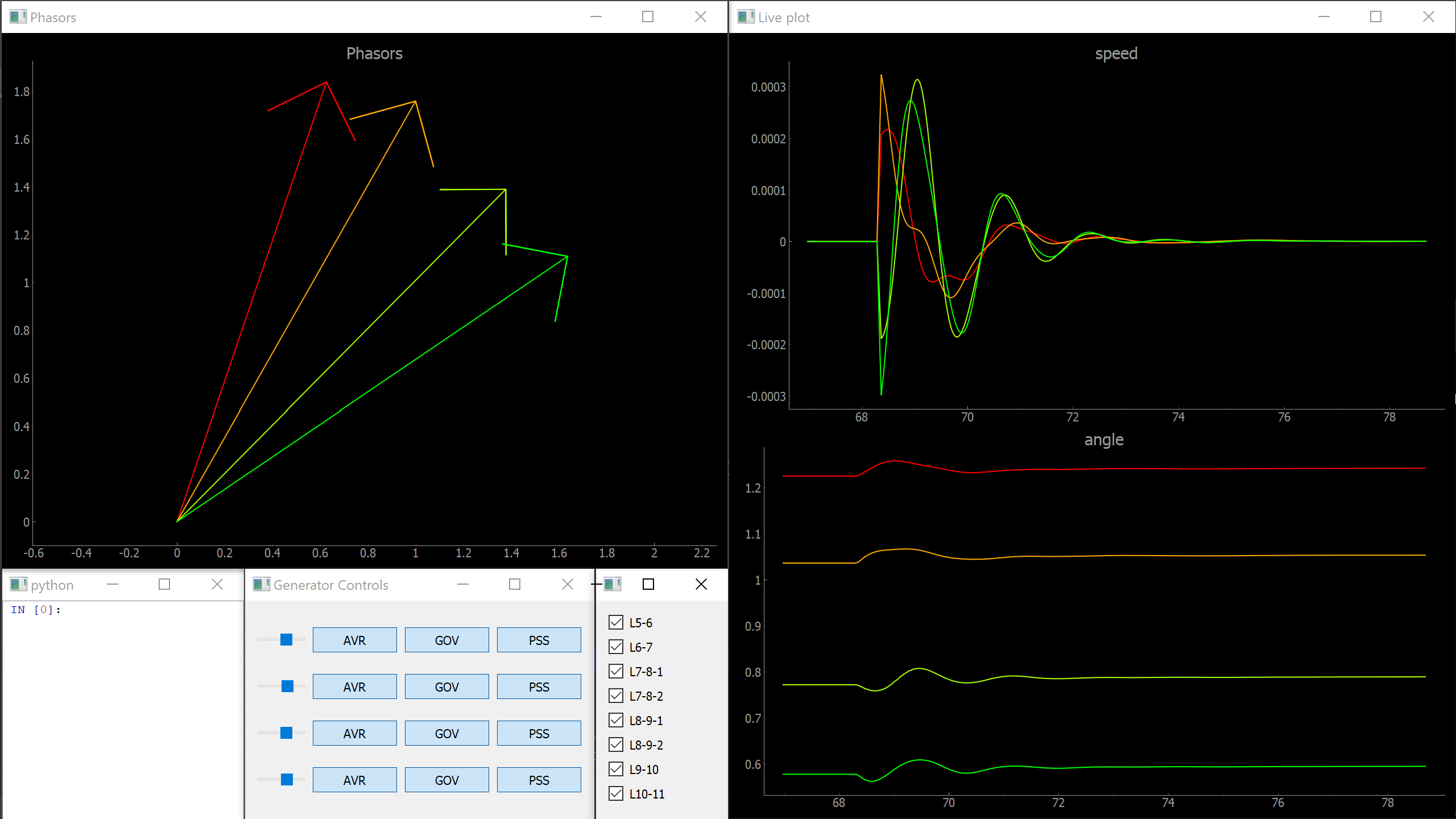
Task: Click the 'IN [0]:' console prompt
Action: (35, 610)
